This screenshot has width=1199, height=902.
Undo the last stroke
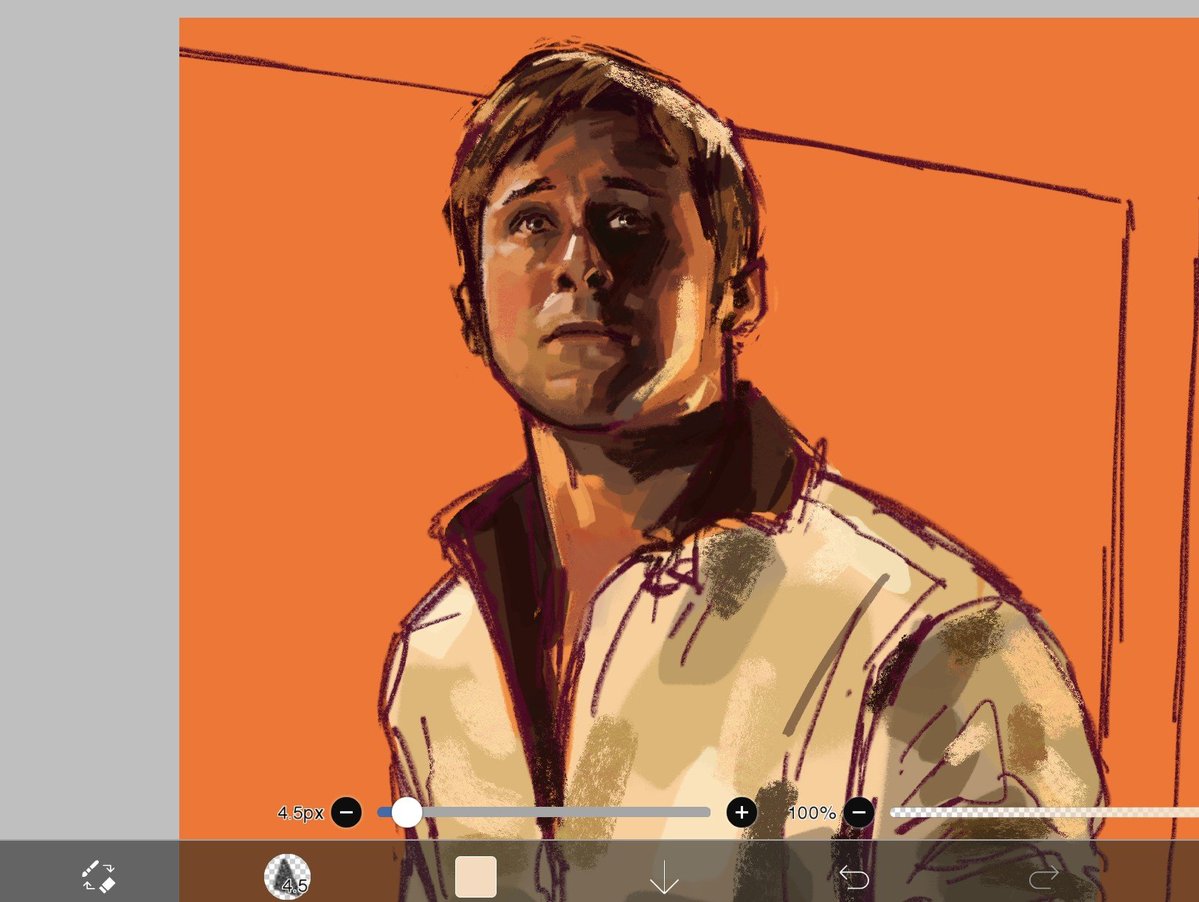point(853,877)
